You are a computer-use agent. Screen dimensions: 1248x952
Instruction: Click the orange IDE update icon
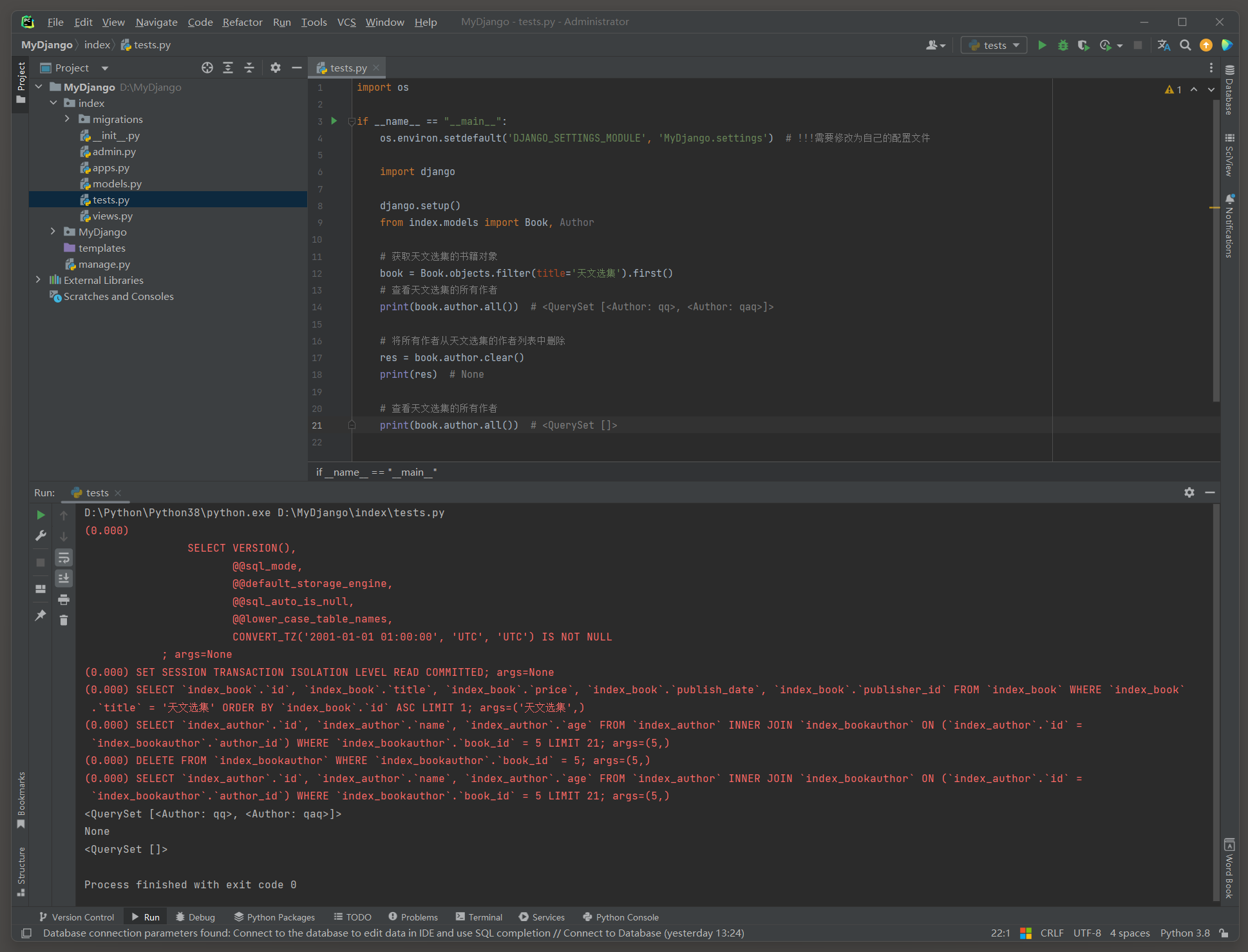1206,45
